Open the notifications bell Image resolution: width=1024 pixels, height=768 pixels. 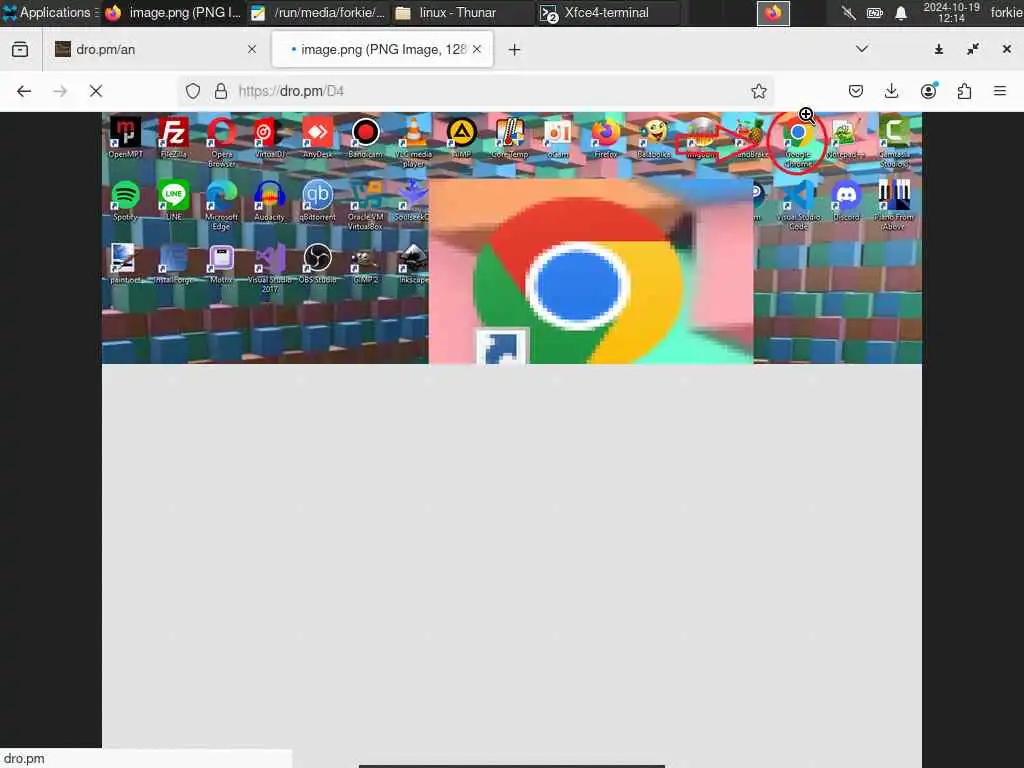pos(901,13)
